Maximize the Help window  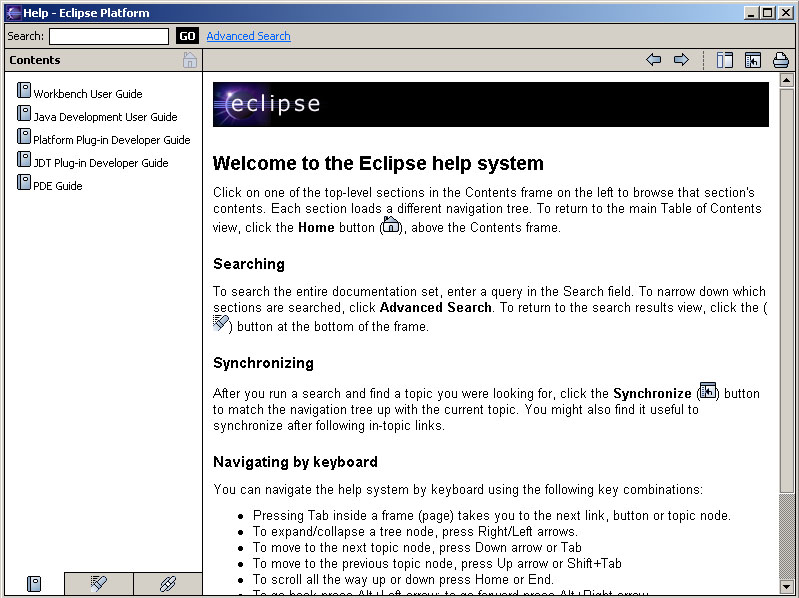(x=768, y=13)
